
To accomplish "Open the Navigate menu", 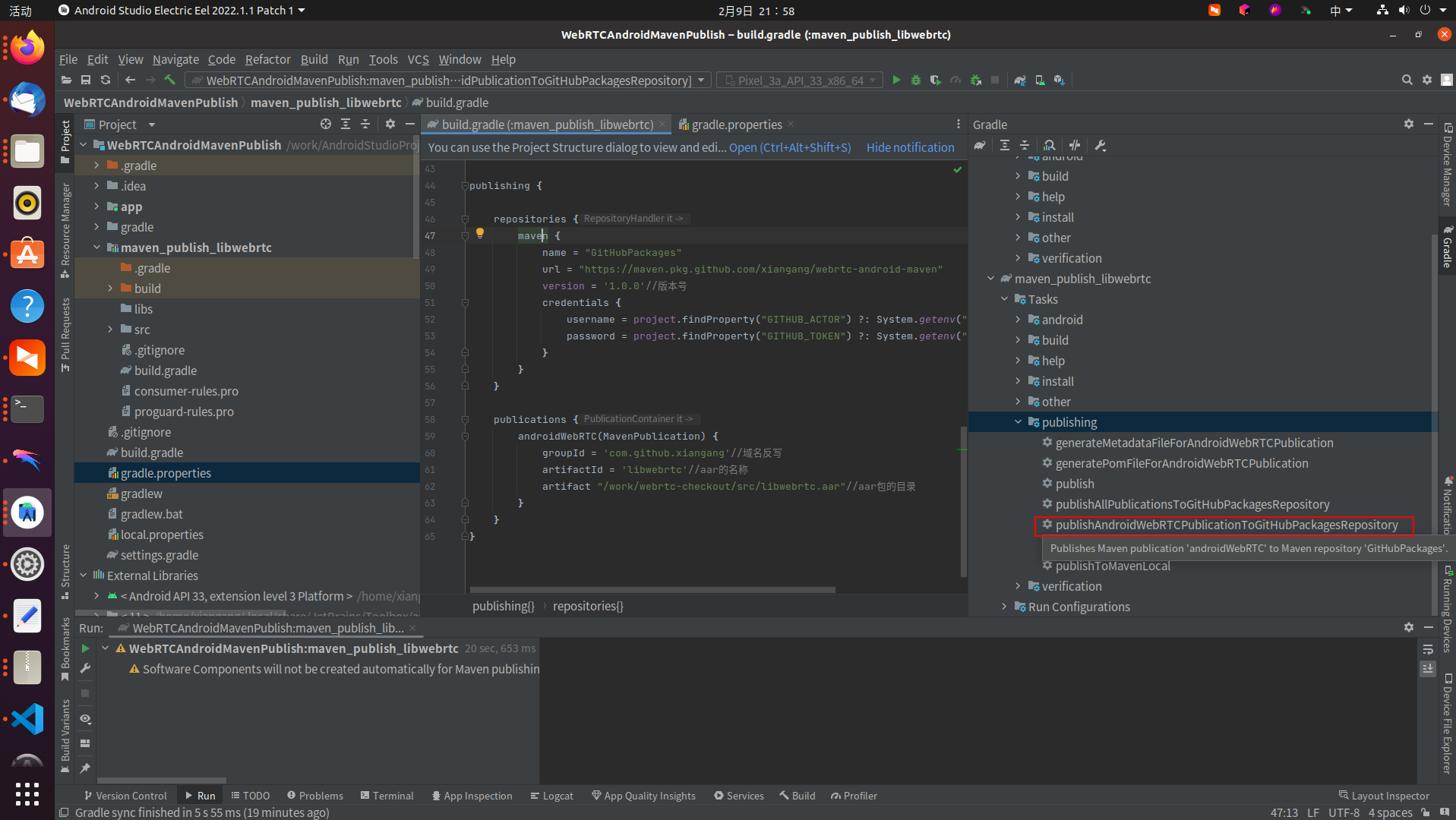I will (x=175, y=59).
